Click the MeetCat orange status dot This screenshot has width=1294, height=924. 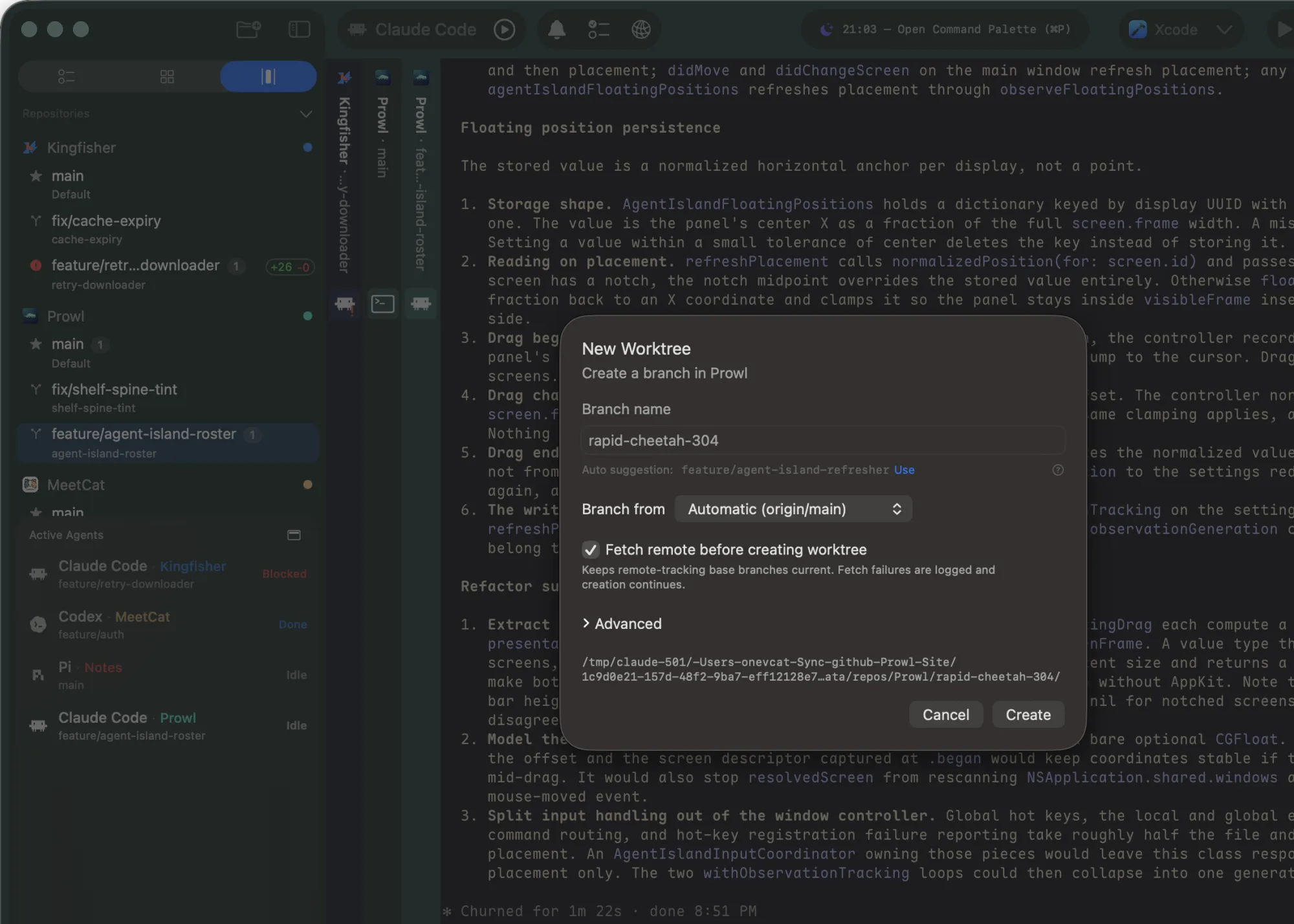pyautogui.click(x=307, y=485)
